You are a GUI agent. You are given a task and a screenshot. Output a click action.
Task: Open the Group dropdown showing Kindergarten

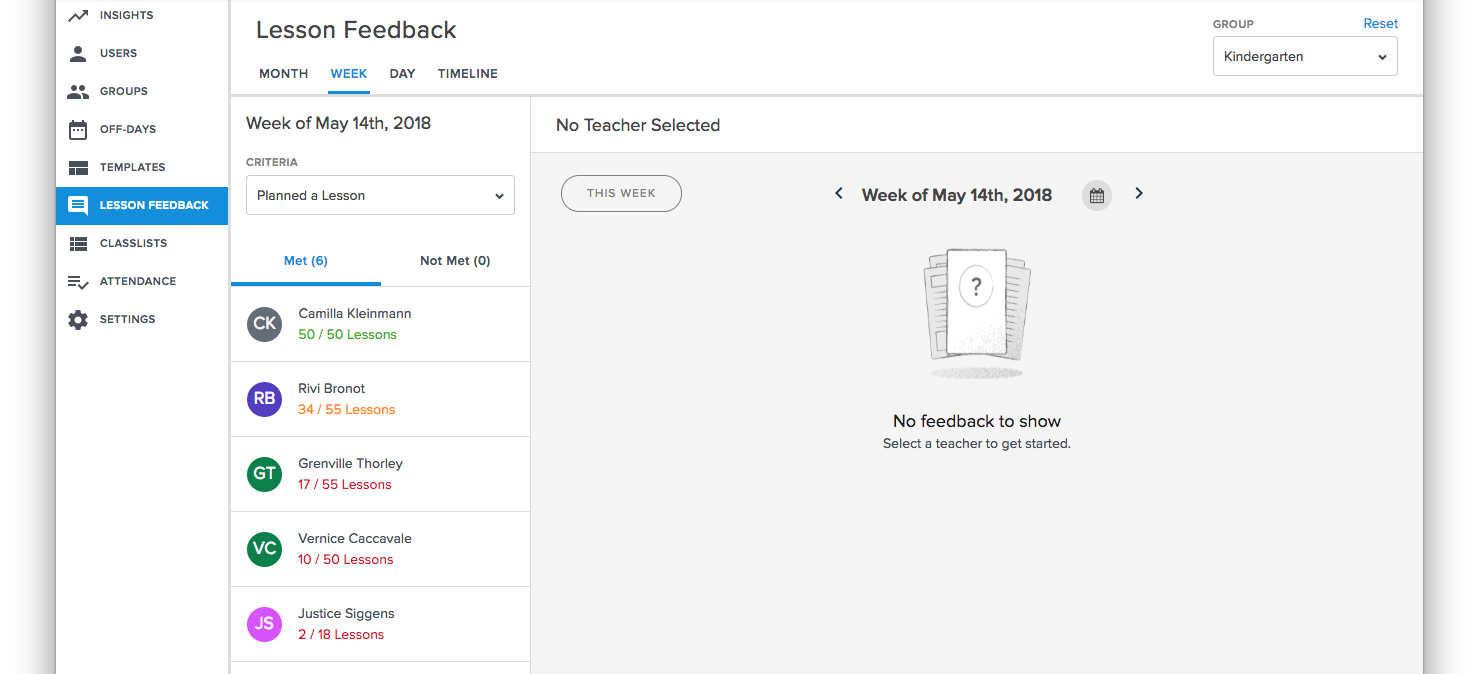[1305, 57]
